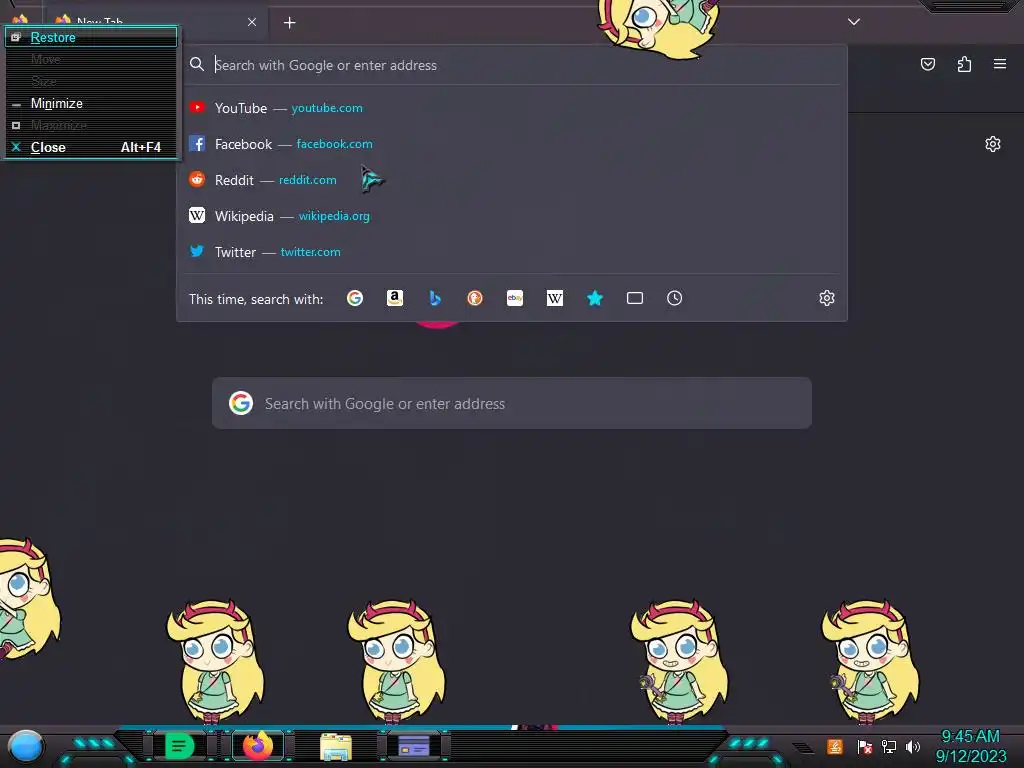Screen dimensions: 1024x768
Task: Open the Wikipedia suggestion wikipedia.org
Action: tap(512, 216)
